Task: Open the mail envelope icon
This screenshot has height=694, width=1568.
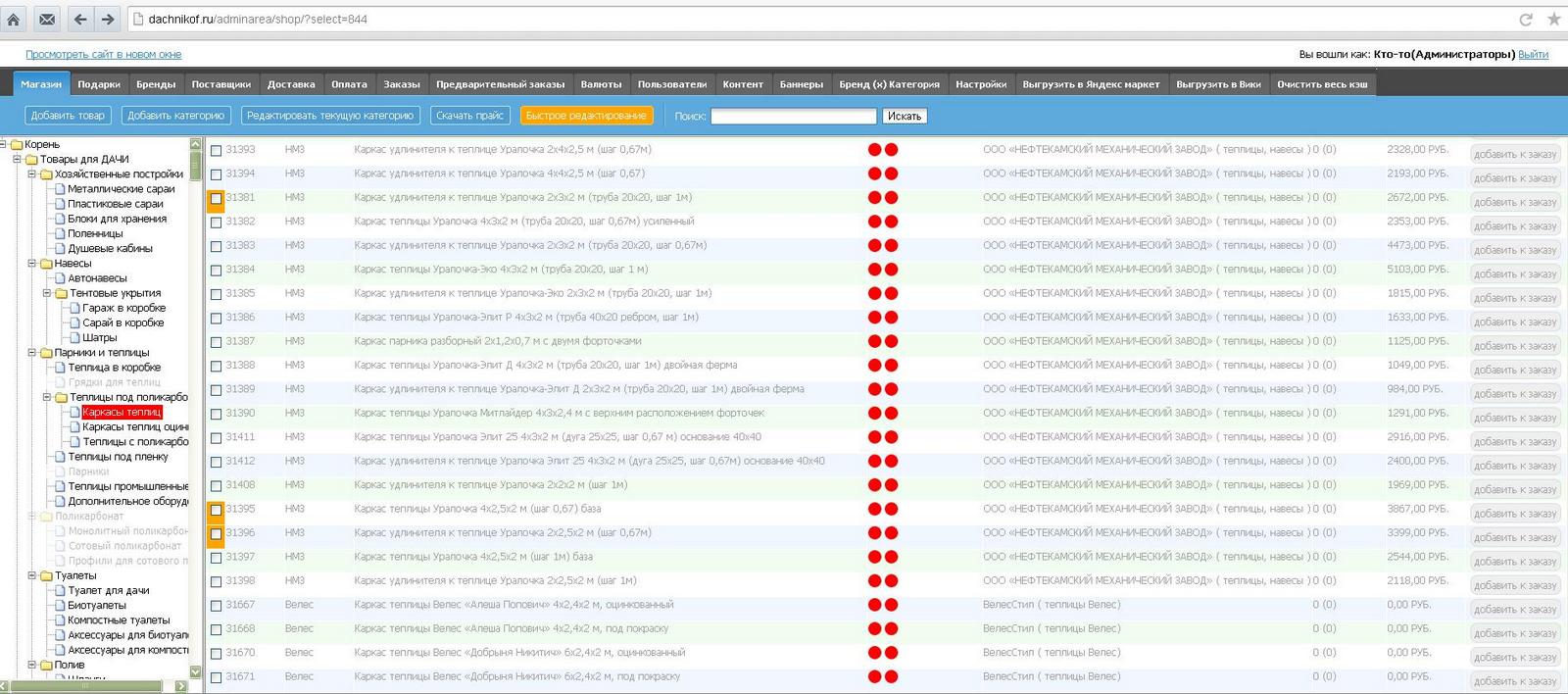Action: (x=47, y=19)
